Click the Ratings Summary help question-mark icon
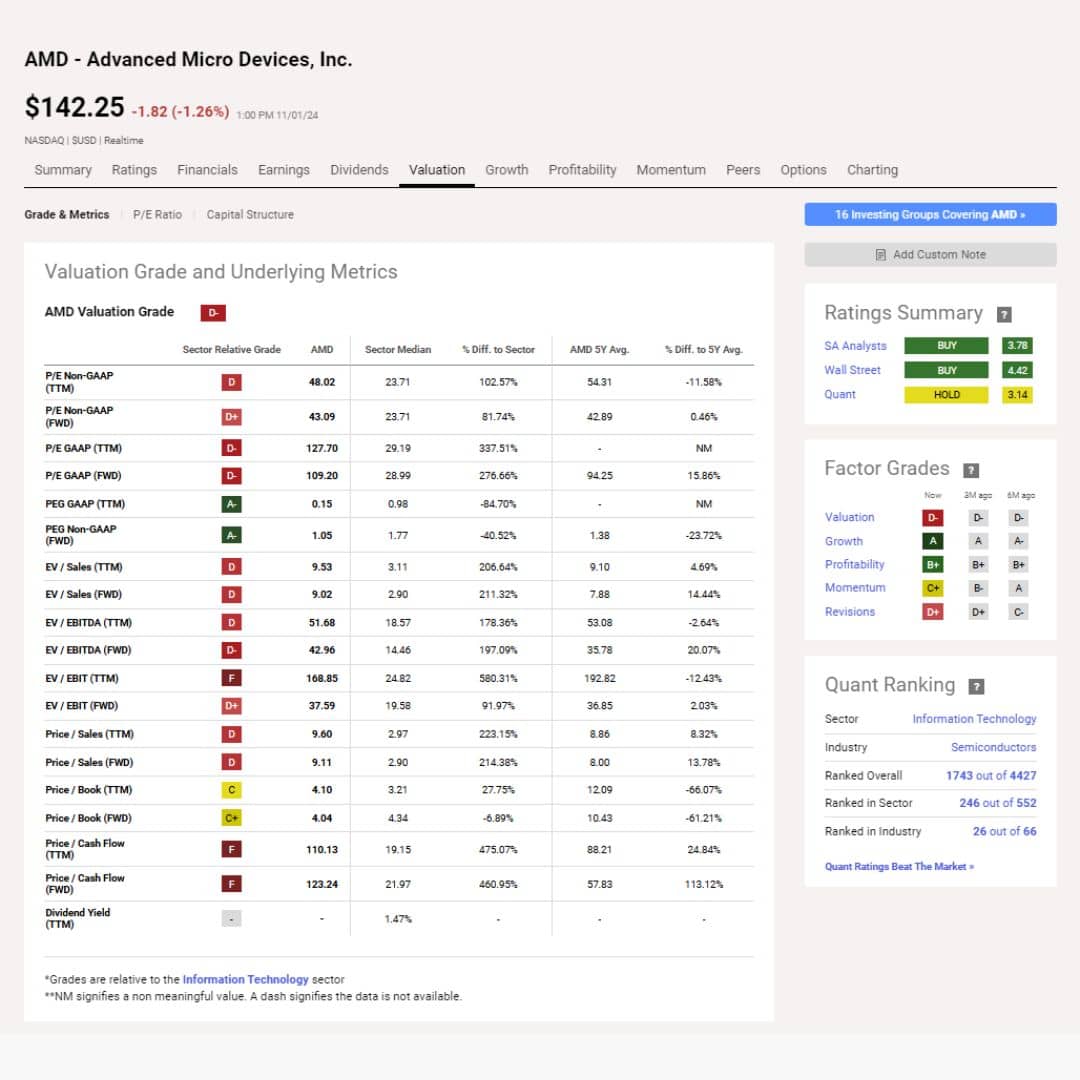Viewport: 1080px width, 1080px height. 1004,315
